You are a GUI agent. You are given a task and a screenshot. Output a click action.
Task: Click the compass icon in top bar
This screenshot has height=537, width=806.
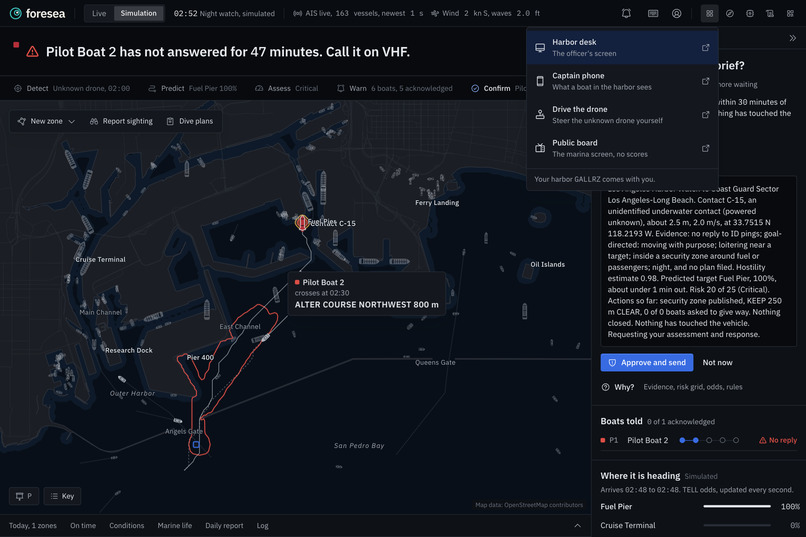(x=729, y=13)
